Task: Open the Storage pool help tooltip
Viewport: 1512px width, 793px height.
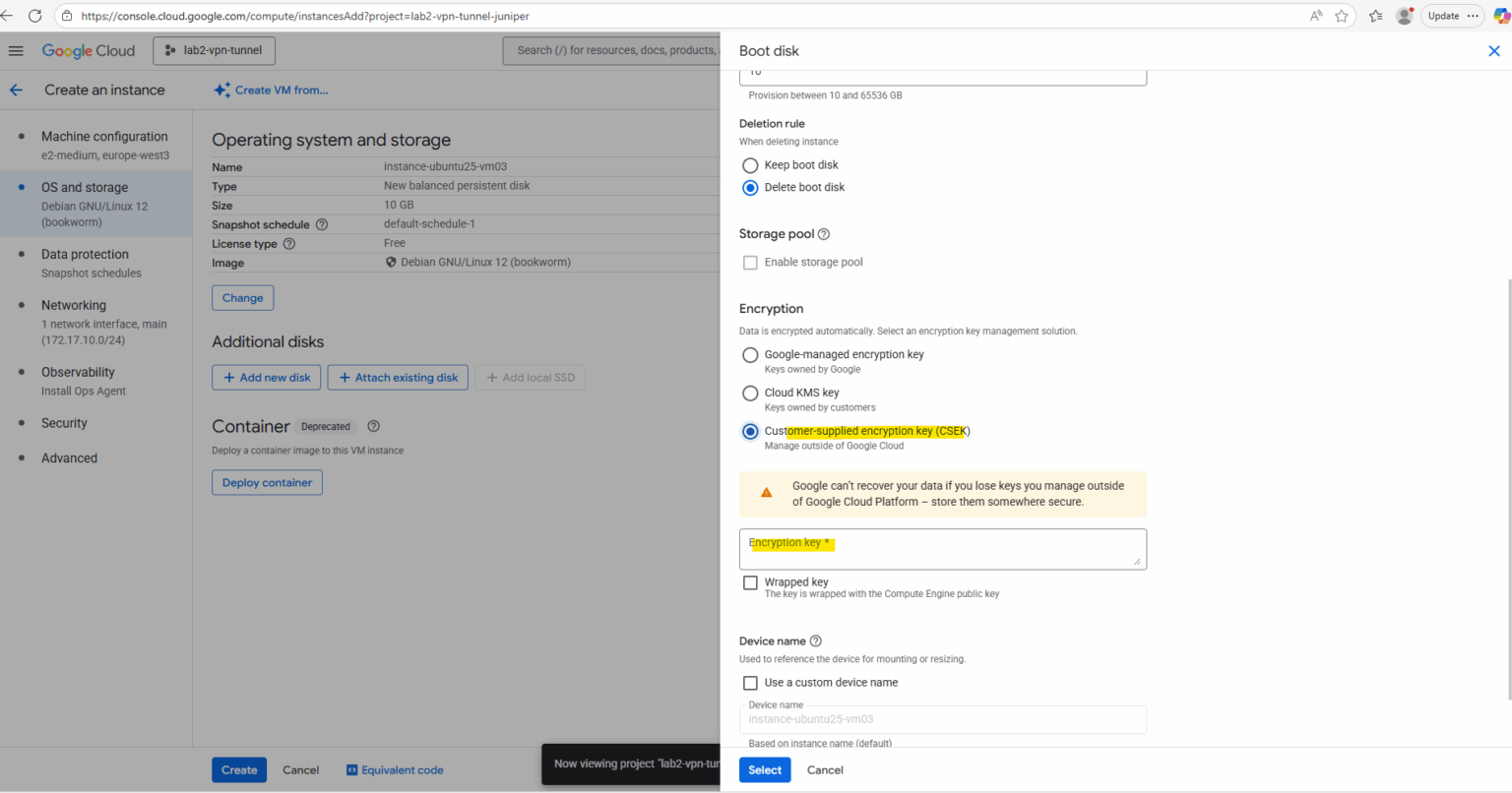Action: pyautogui.click(x=823, y=233)
